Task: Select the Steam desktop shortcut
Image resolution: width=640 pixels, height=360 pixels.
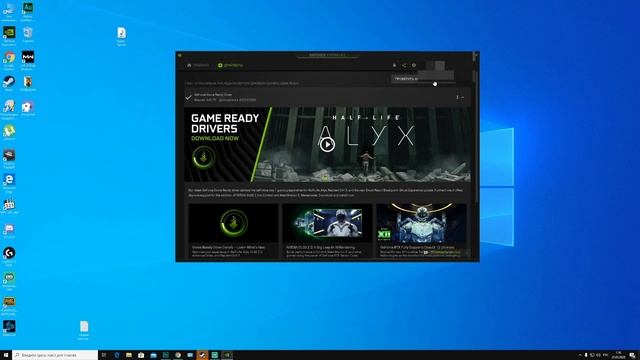Action: (9, 84)
